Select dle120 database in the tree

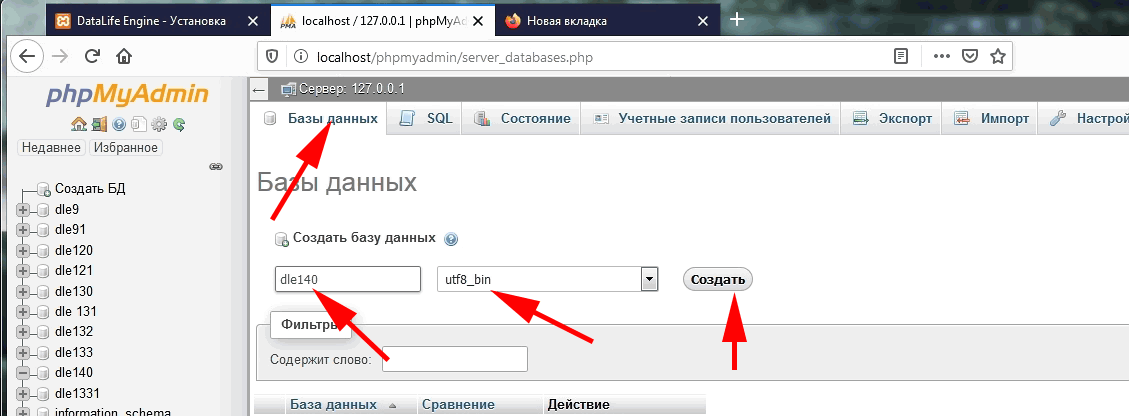point(73,251)
